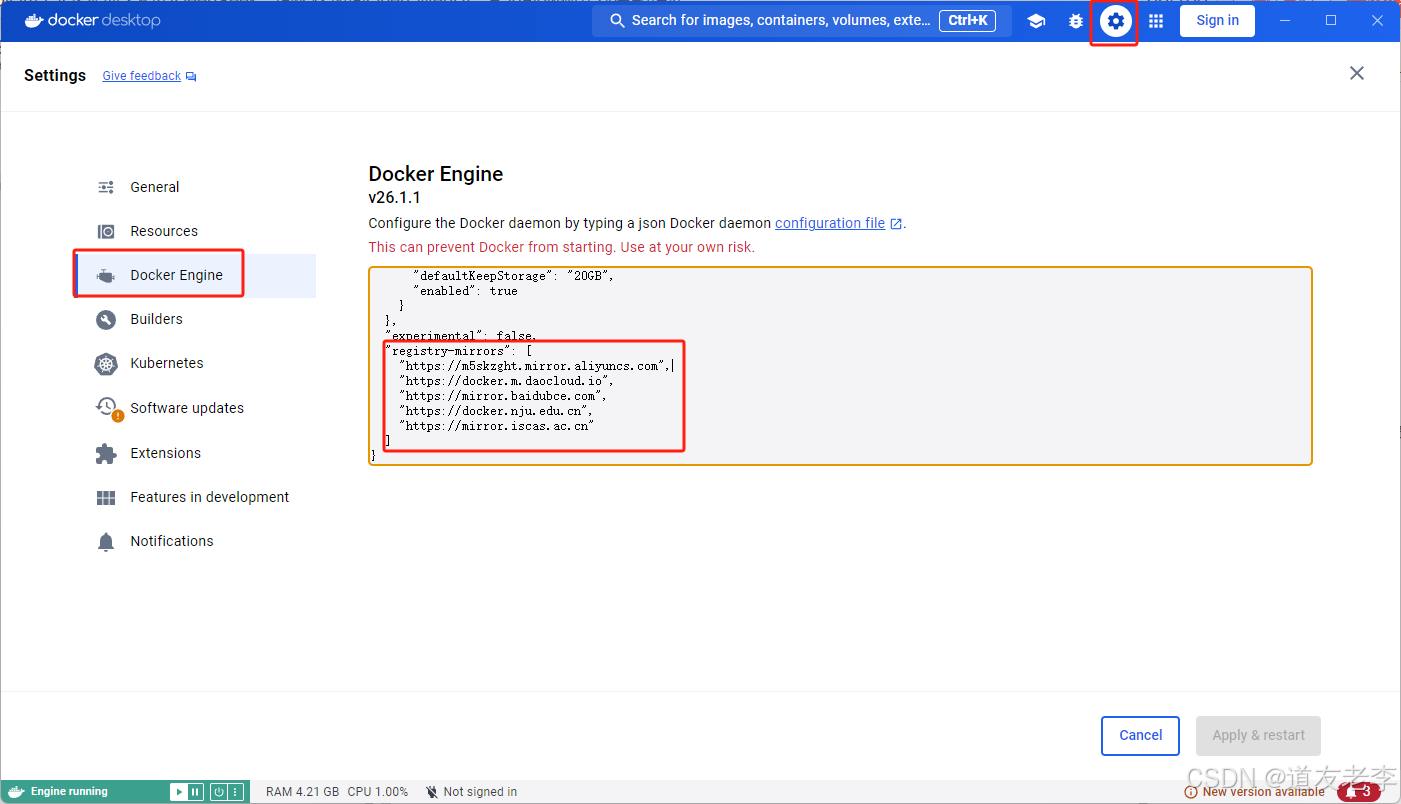Screen dimensions: 1401x804
Task: Open the Give feedback link
Action: click(142, 76)
